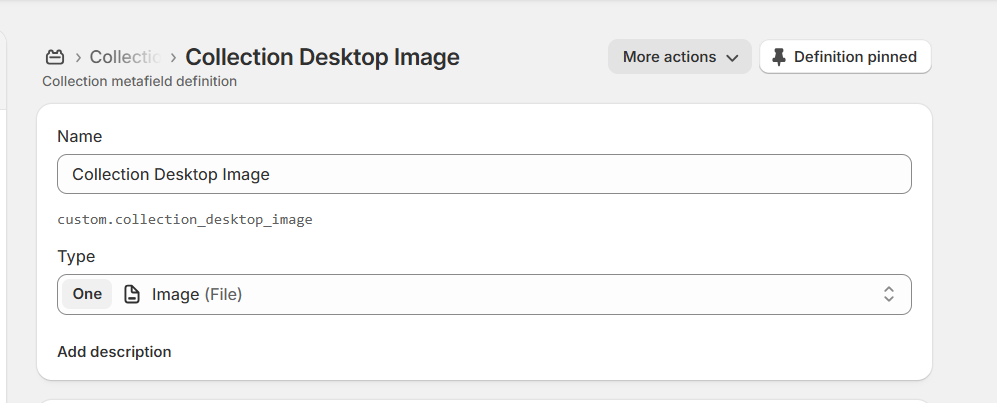
Task: Focus the Name input field
Action: tap(484, 174)
